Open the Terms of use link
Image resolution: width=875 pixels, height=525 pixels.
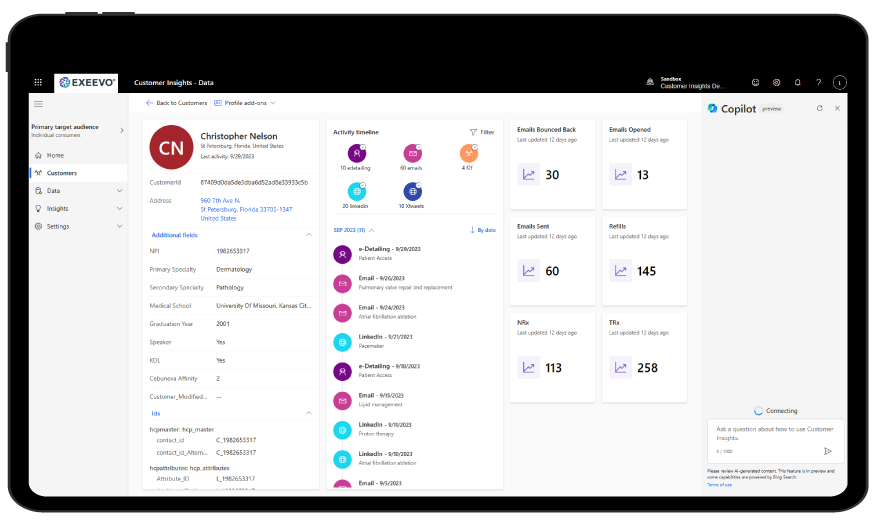pyautogui.click(x=719, y=485)
